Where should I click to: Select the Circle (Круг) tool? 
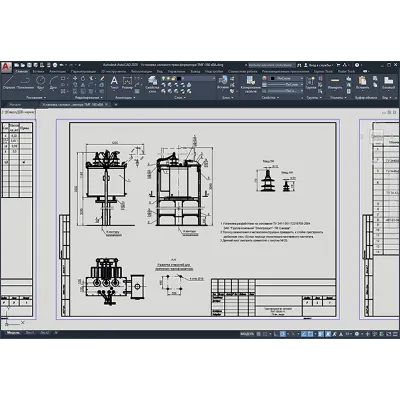(41, 83)
